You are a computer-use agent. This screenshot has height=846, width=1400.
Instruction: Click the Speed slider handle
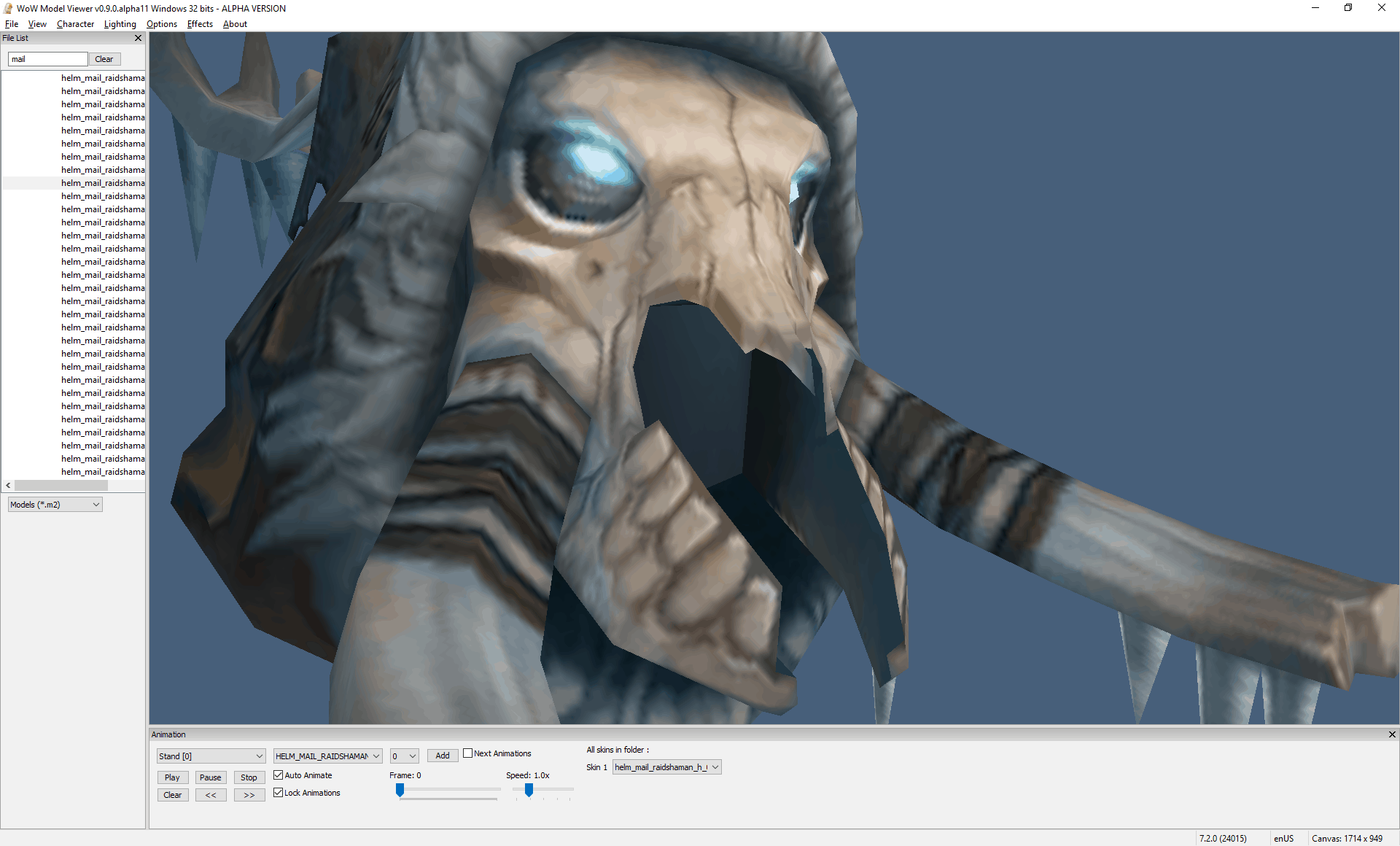pos(529,791)
